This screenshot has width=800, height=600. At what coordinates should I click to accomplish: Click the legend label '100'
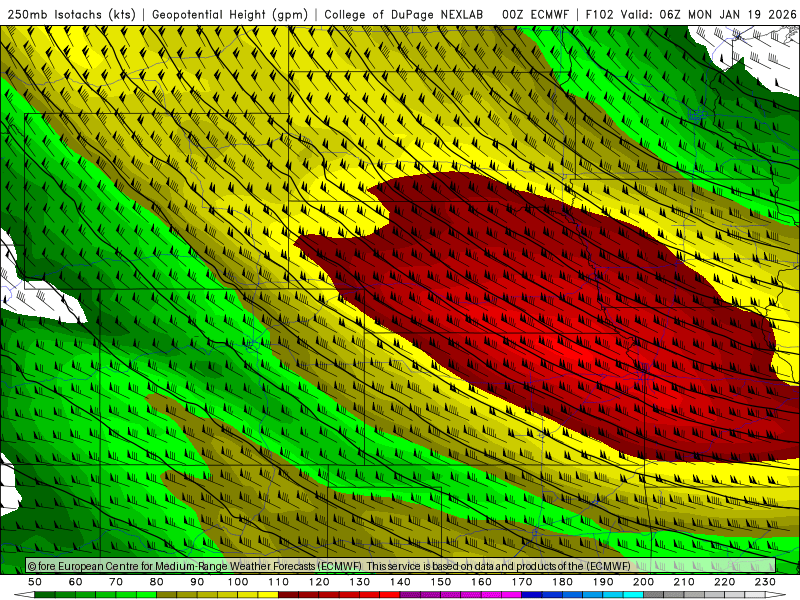coord(238,582)
